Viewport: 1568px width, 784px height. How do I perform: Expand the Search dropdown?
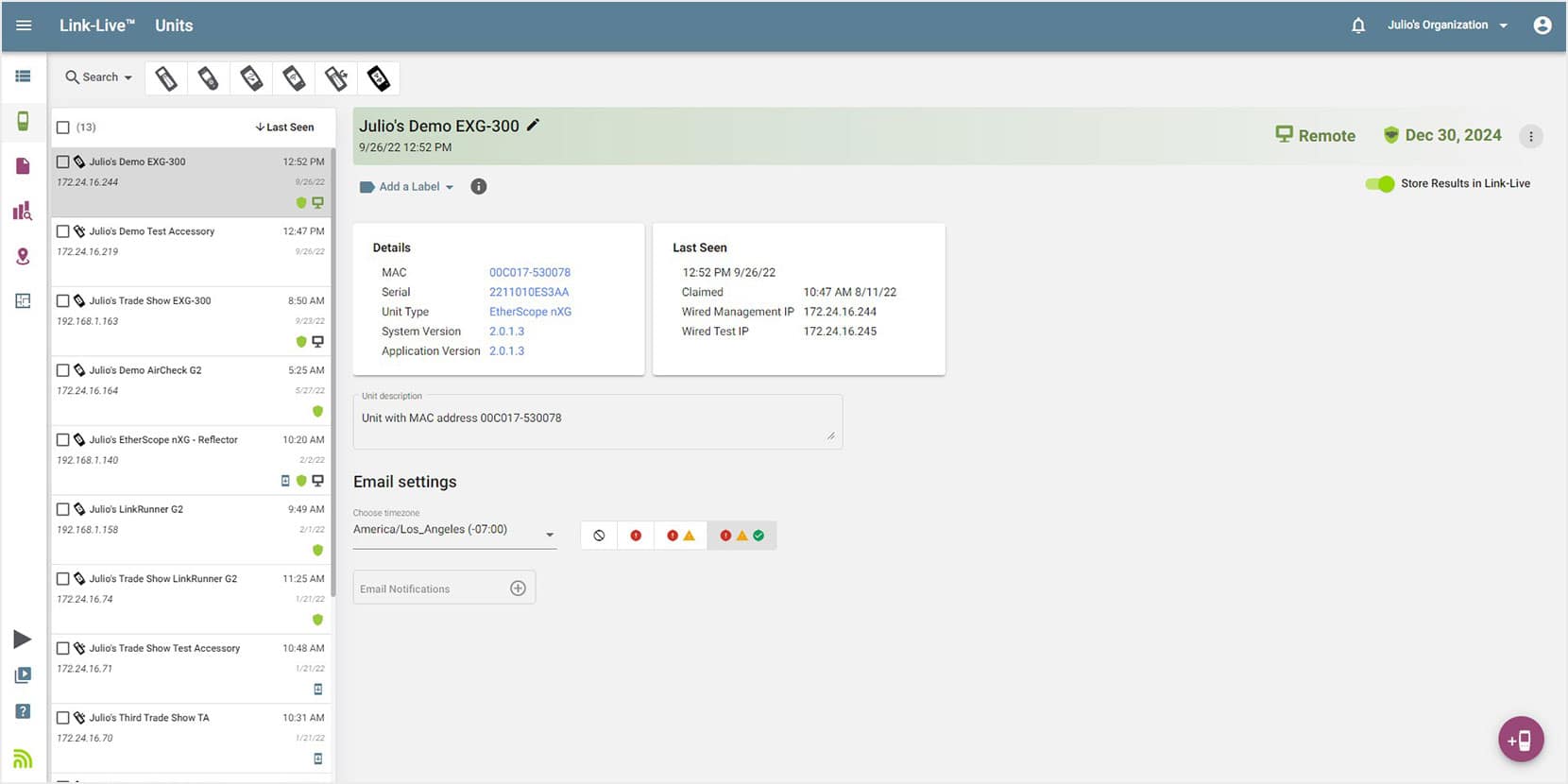(x=98, y=77)
